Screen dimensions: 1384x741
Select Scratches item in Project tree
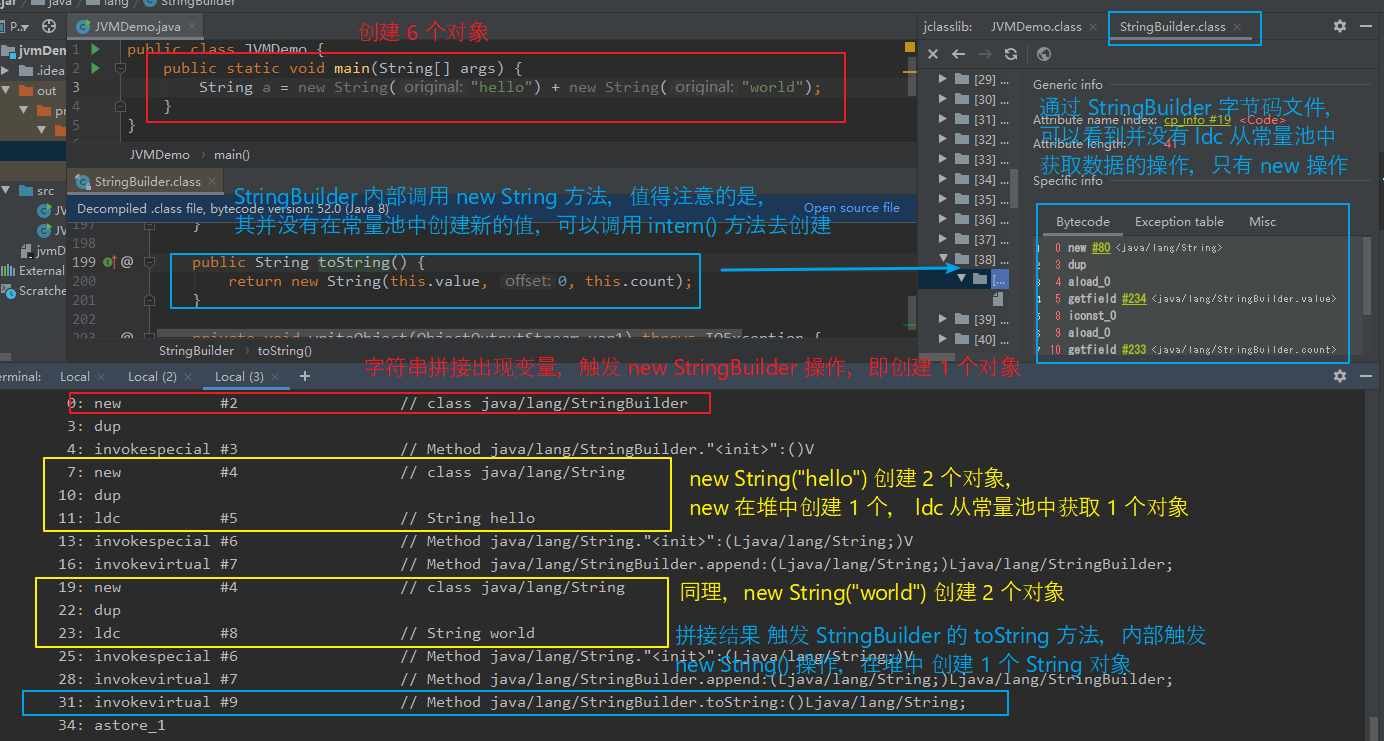click(x=33, y=291)
